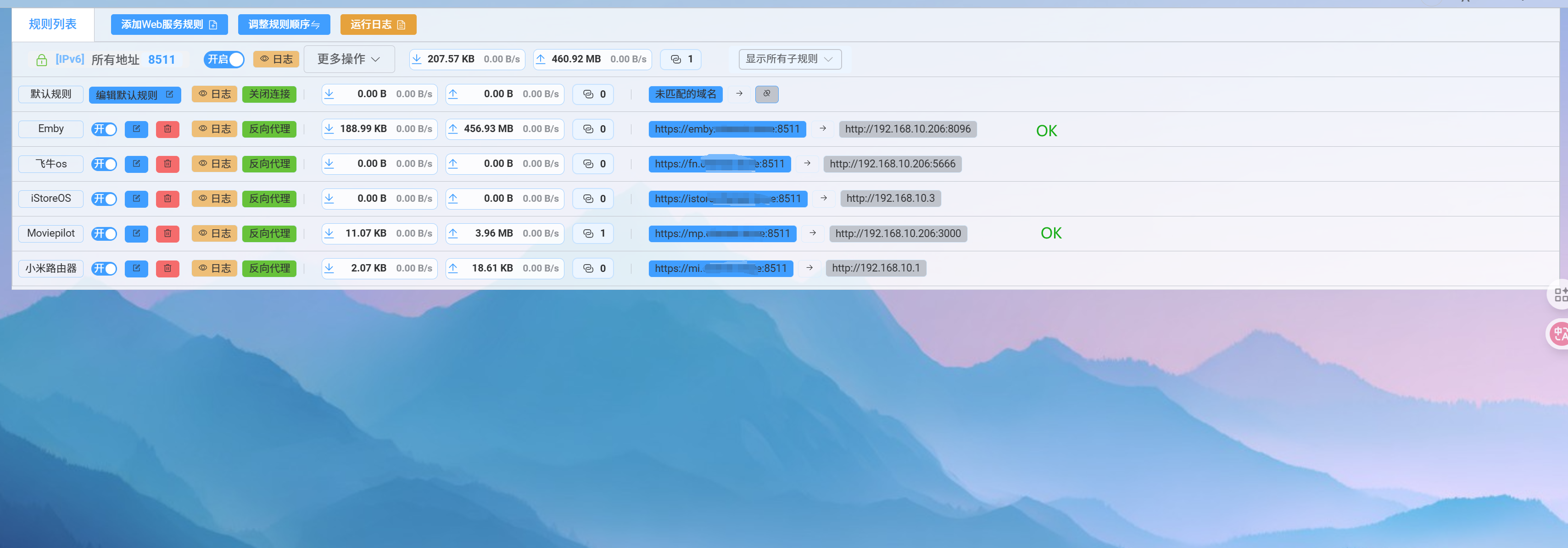View 日志 for the 小米路由器 rule

(214, 268)
